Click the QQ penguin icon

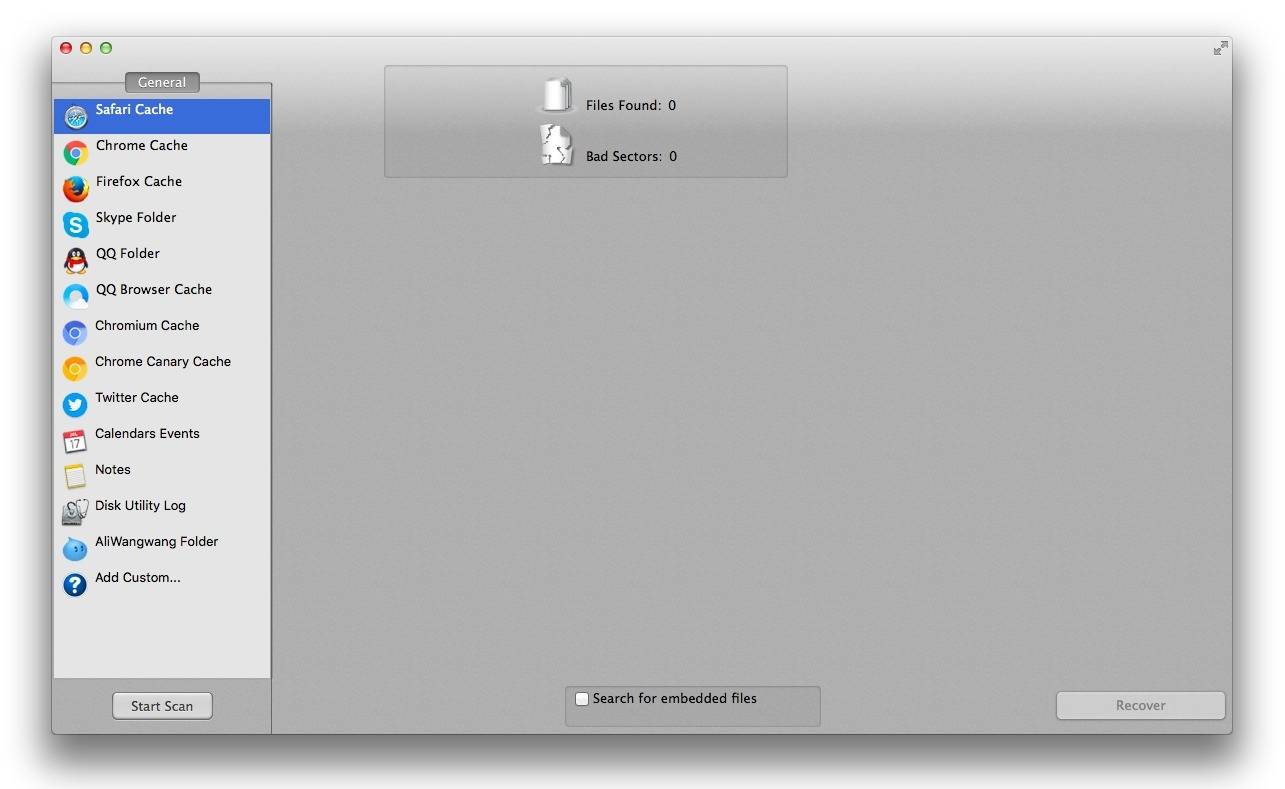(76, 261)
